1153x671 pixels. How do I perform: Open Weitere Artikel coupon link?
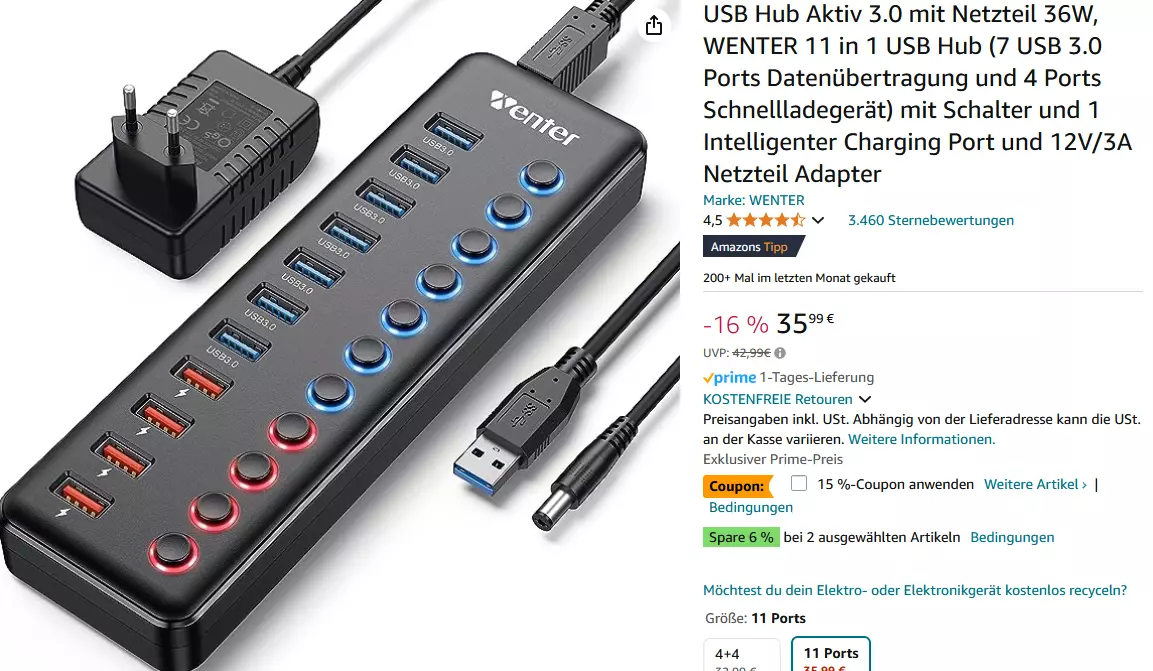tap(1035, 484)
